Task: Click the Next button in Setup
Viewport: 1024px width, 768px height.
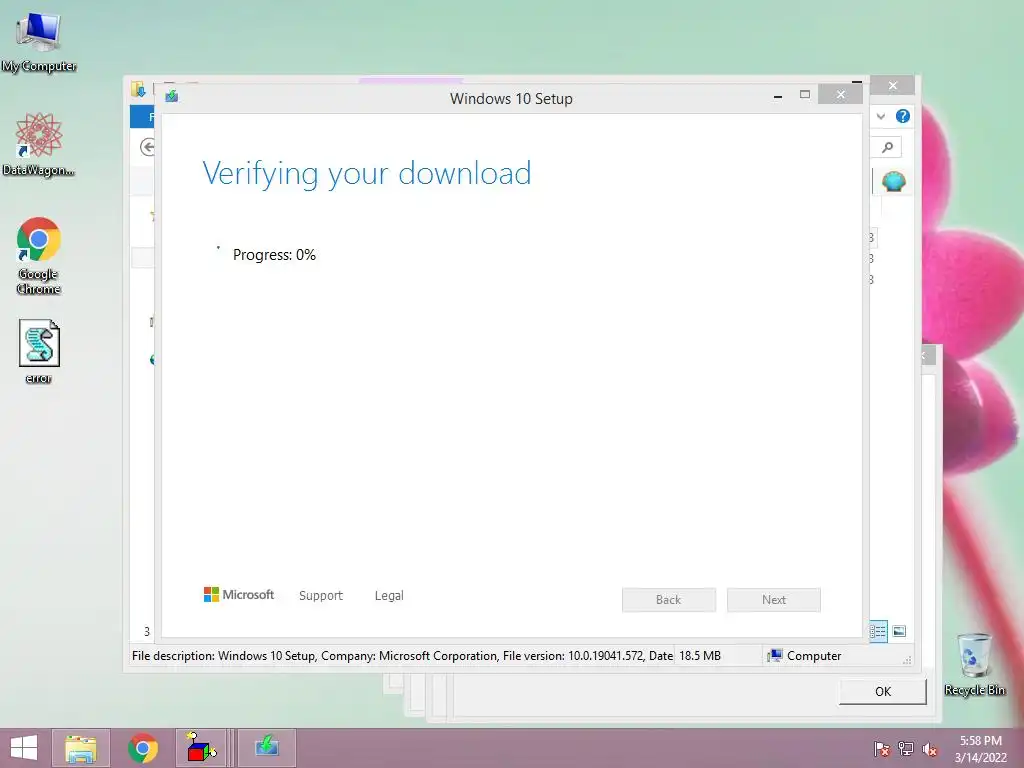Action: pos(774,600)
